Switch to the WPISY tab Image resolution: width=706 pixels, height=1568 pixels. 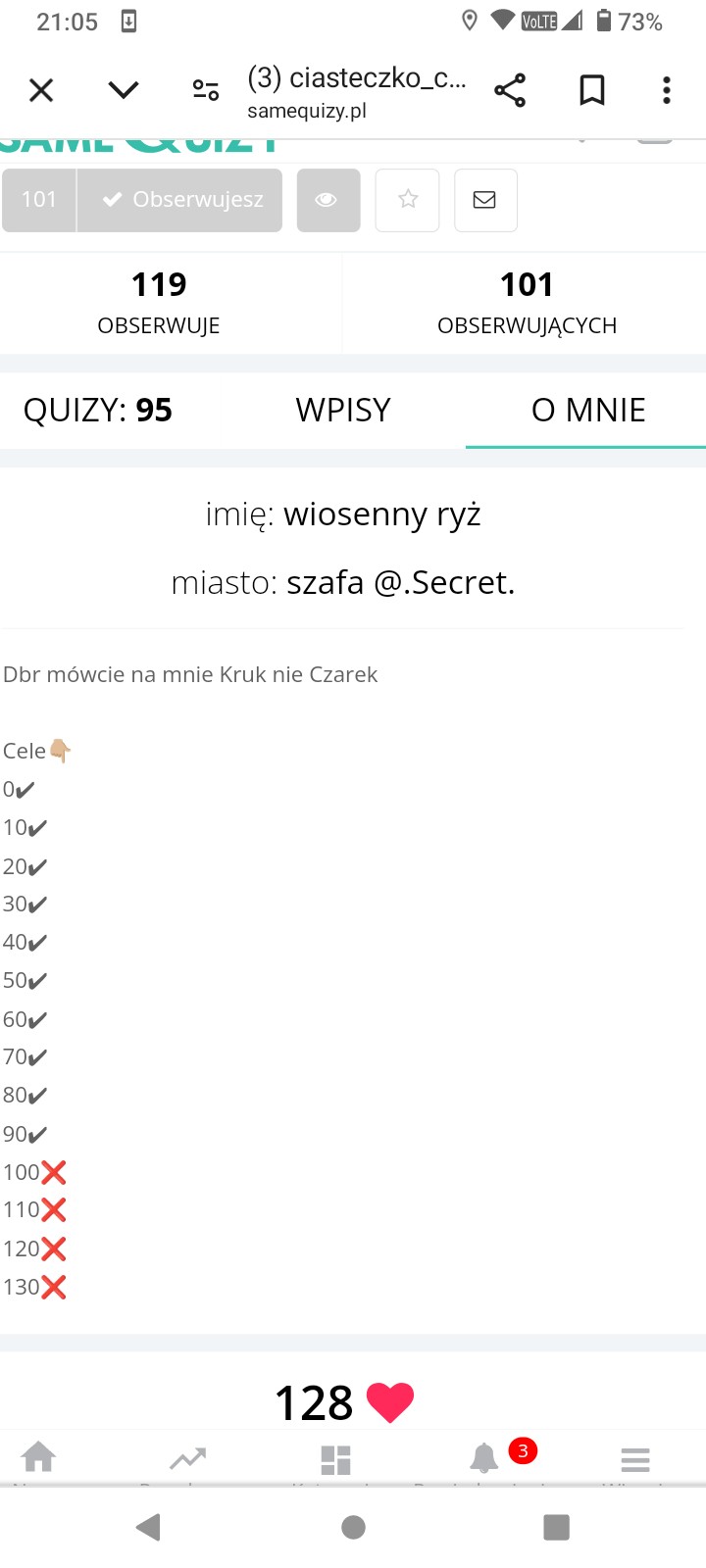[x=343, y=410]
